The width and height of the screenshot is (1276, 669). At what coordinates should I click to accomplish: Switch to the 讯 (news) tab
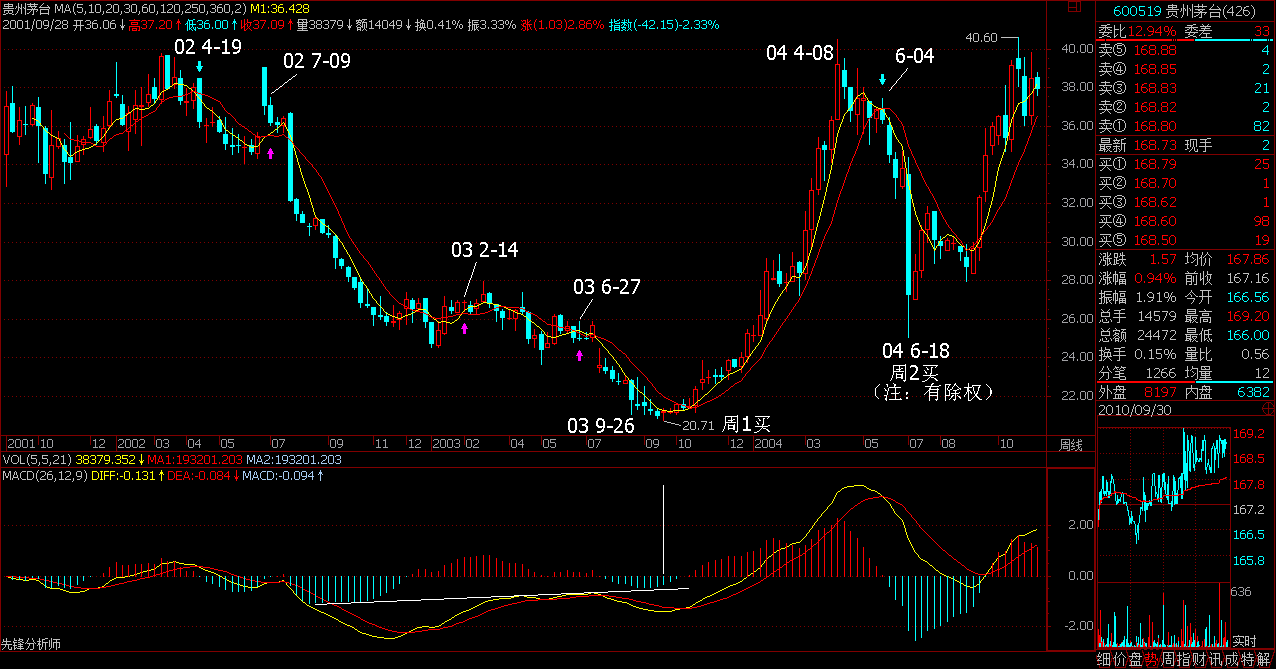tap(1216, 659)
